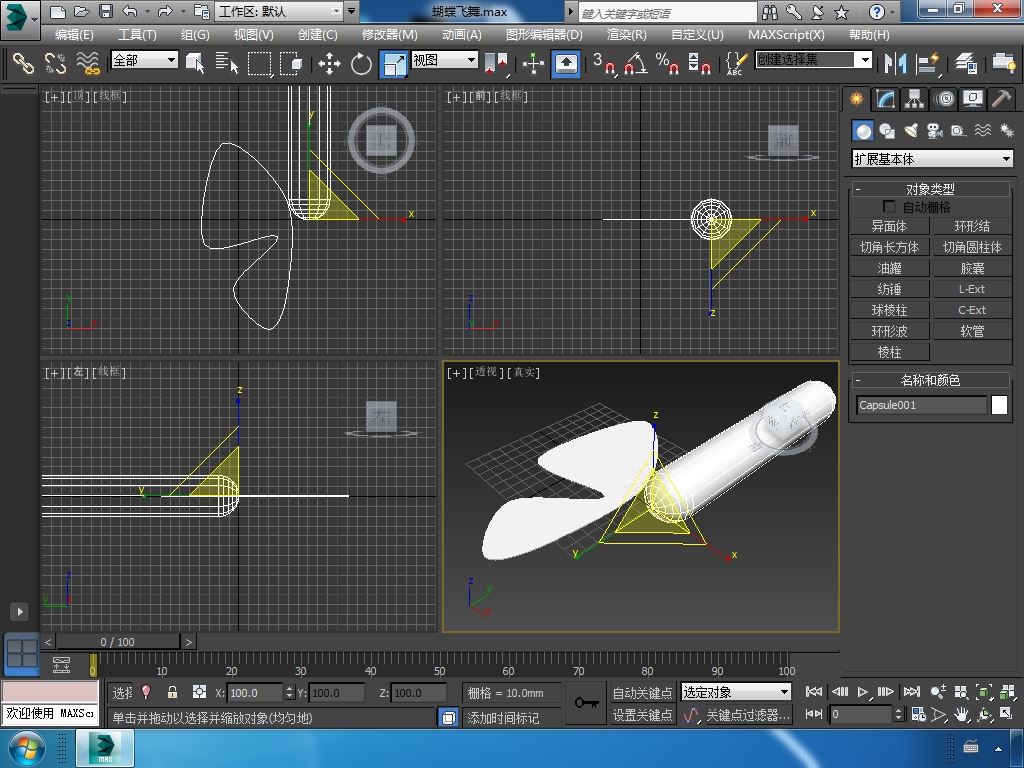Open the 扩展基本体 primitive type dropdown
This screenshot has height=768, width=1024.
[932, 159]
